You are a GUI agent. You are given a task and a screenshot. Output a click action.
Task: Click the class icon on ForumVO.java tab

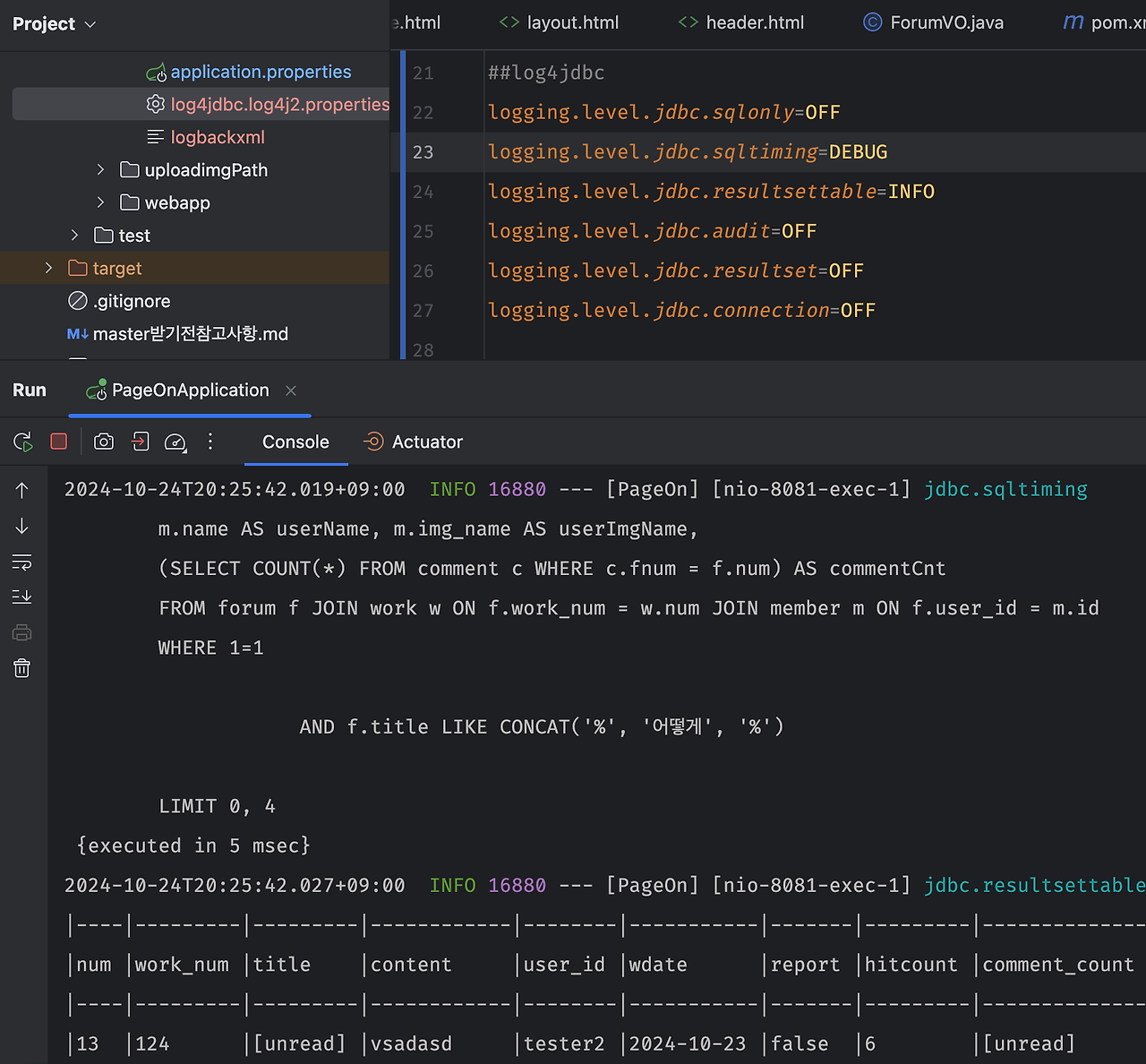[x=872, y=22]
